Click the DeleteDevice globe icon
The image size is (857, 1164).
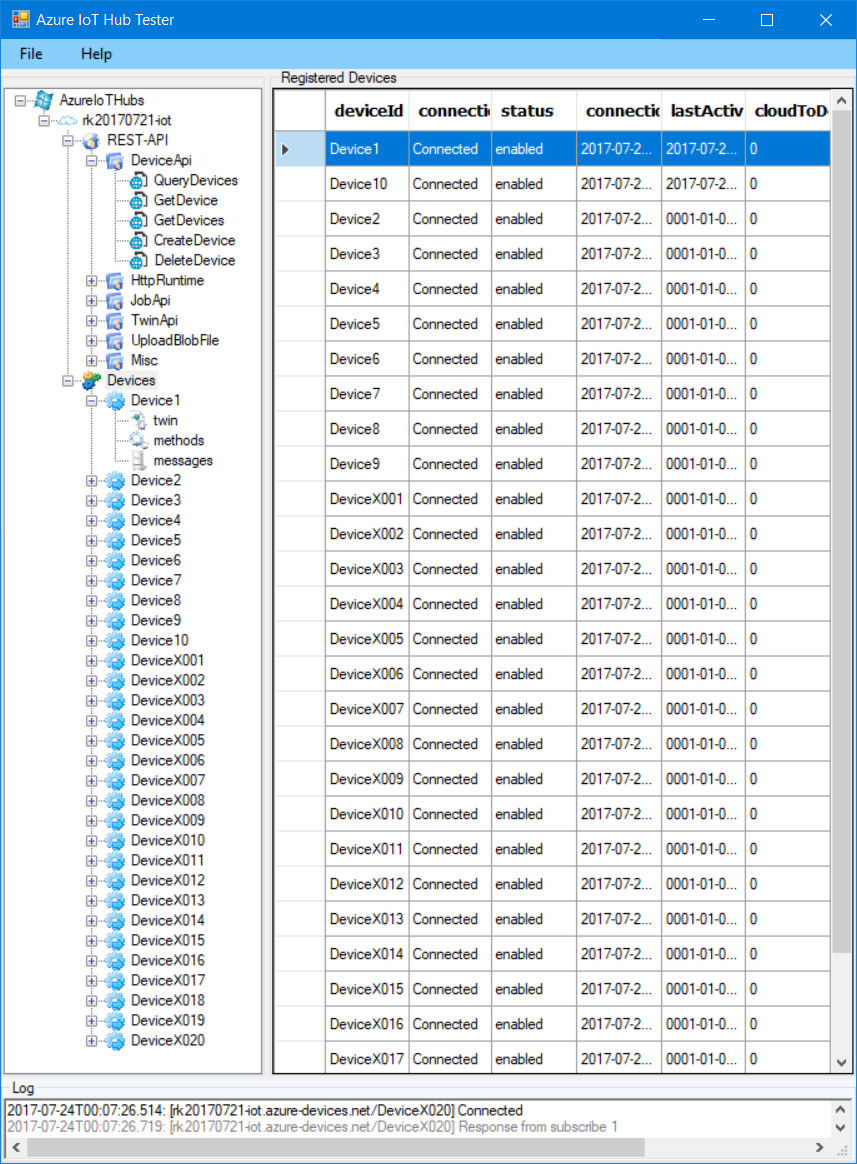point(138,261)
